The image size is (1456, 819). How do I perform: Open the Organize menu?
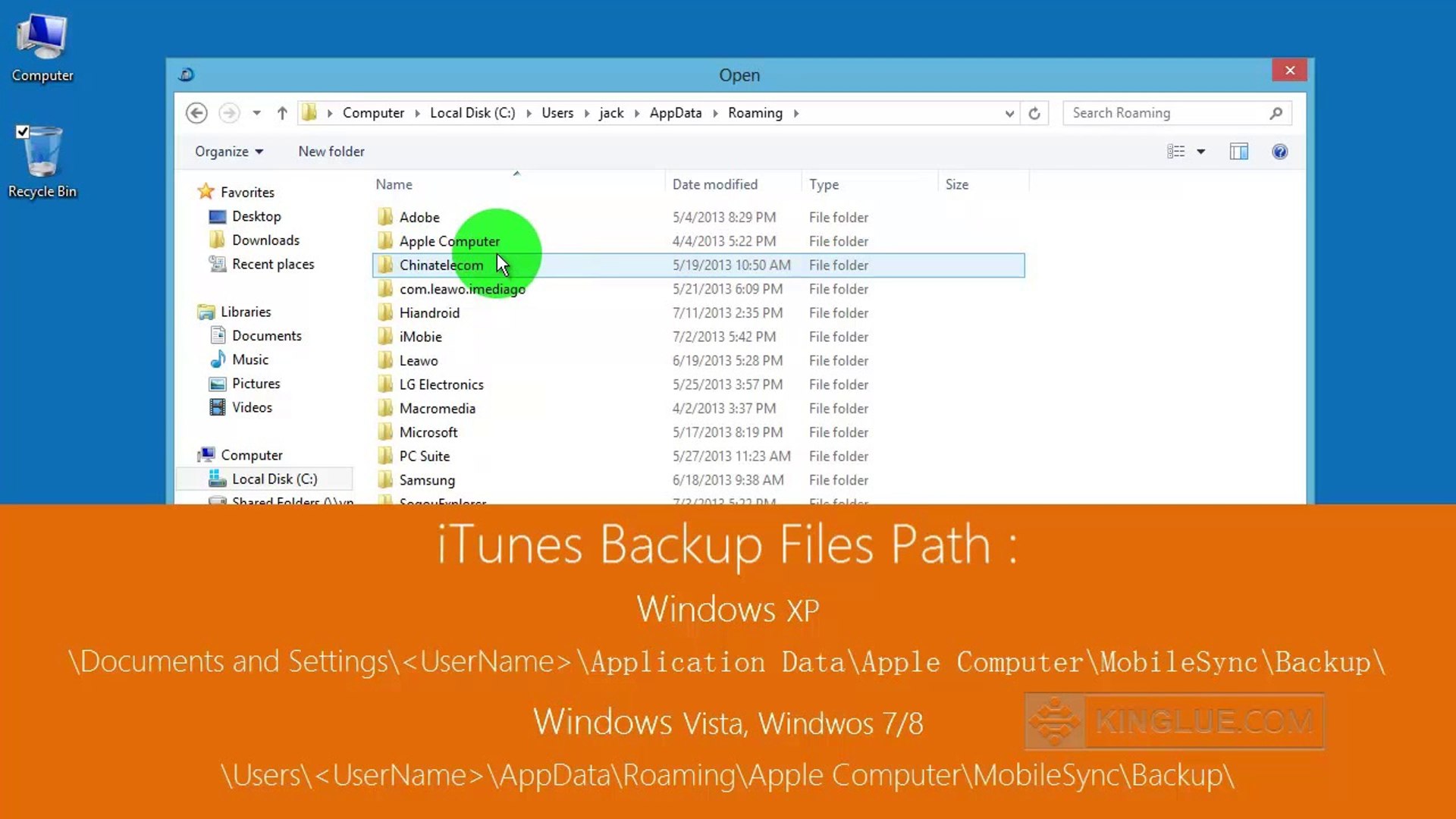pos(228,152)
